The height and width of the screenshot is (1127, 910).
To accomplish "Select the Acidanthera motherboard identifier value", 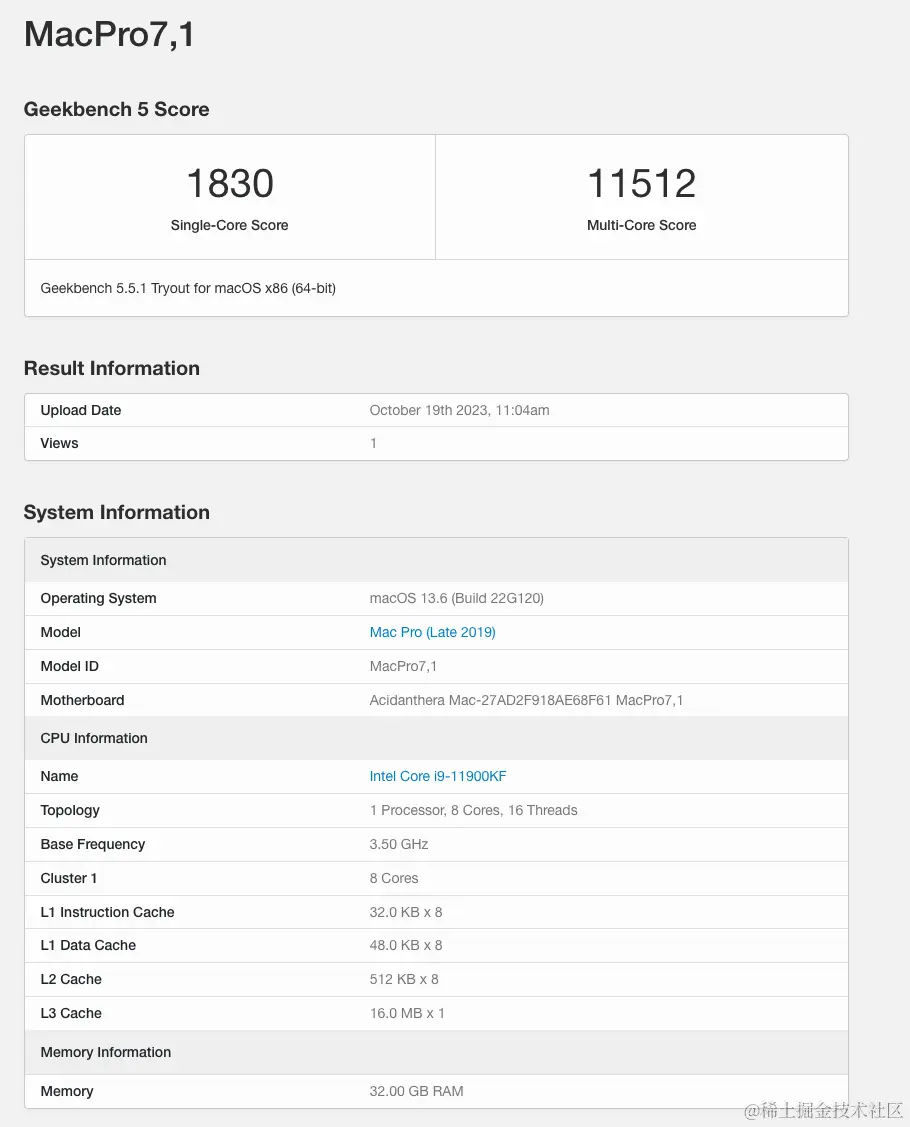I will (526, 700).
